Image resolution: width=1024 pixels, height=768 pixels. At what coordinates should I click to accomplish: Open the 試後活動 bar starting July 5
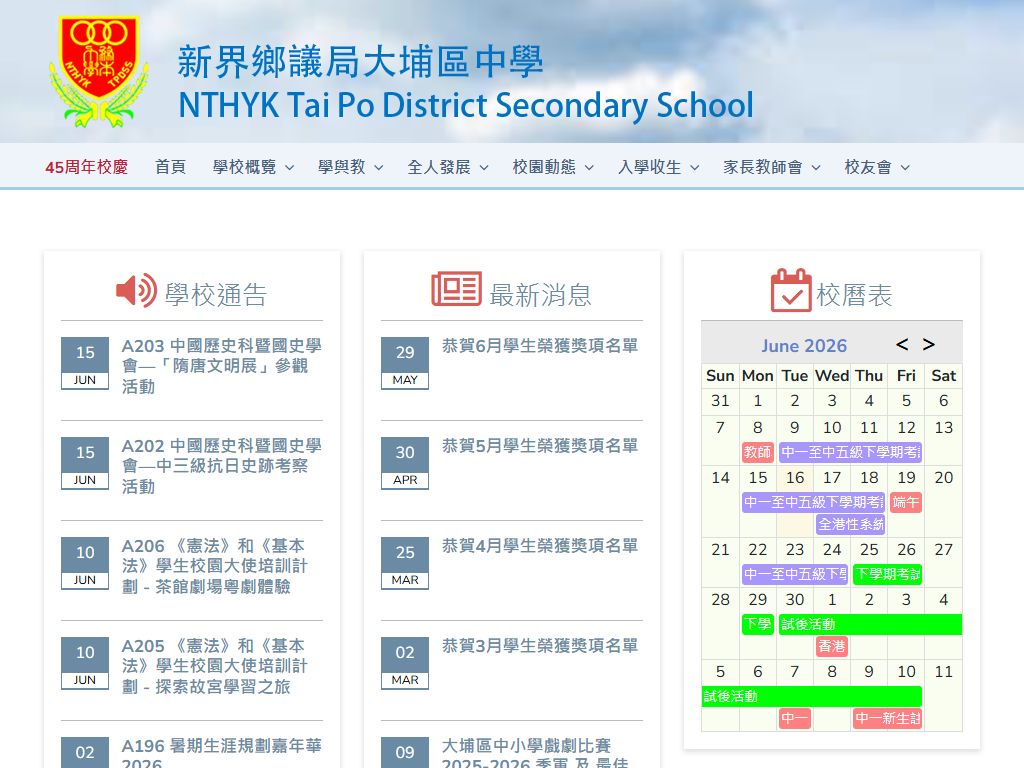click(x=812, y=696)
